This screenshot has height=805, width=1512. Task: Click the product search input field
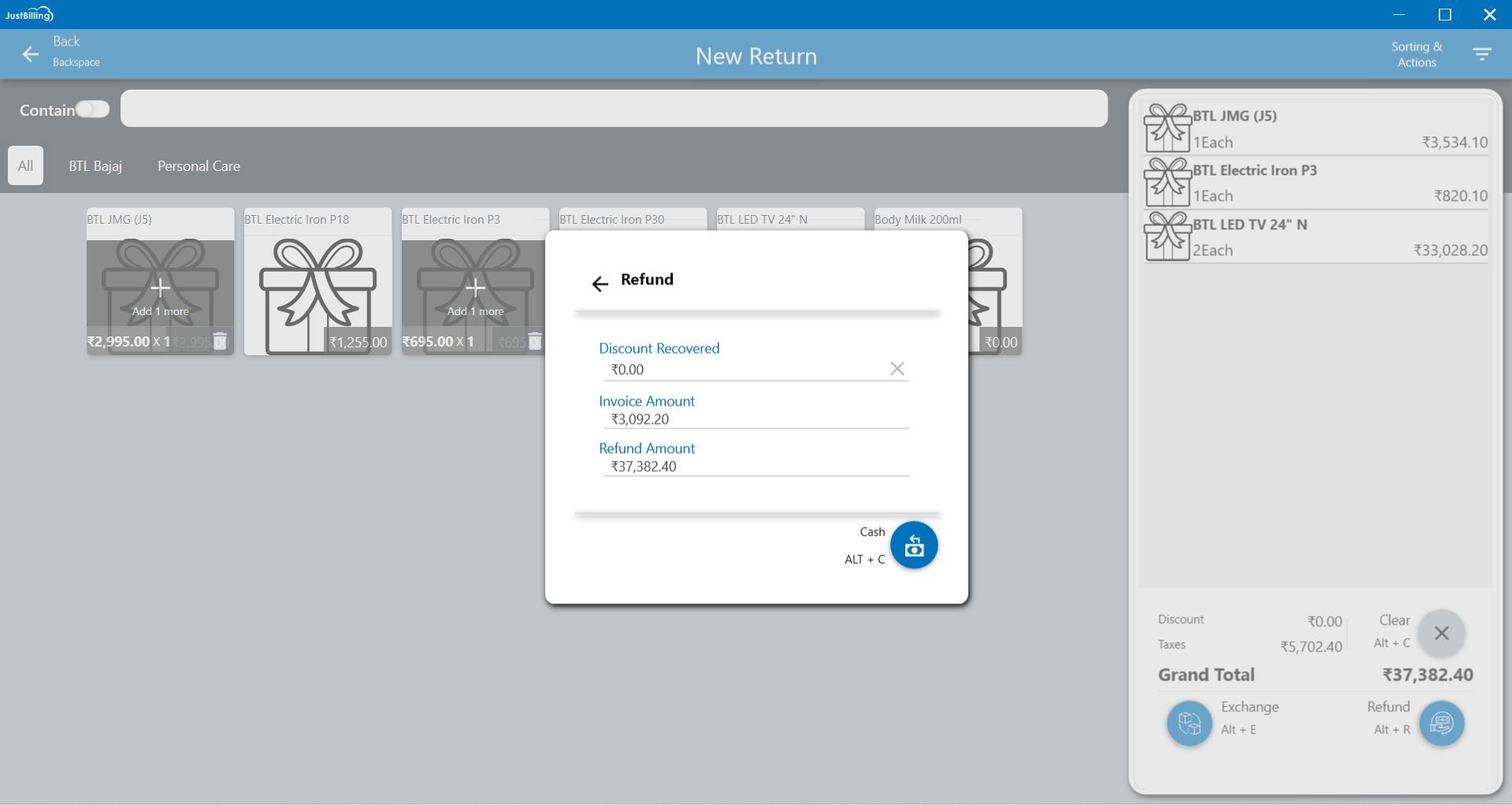[613, 109]
